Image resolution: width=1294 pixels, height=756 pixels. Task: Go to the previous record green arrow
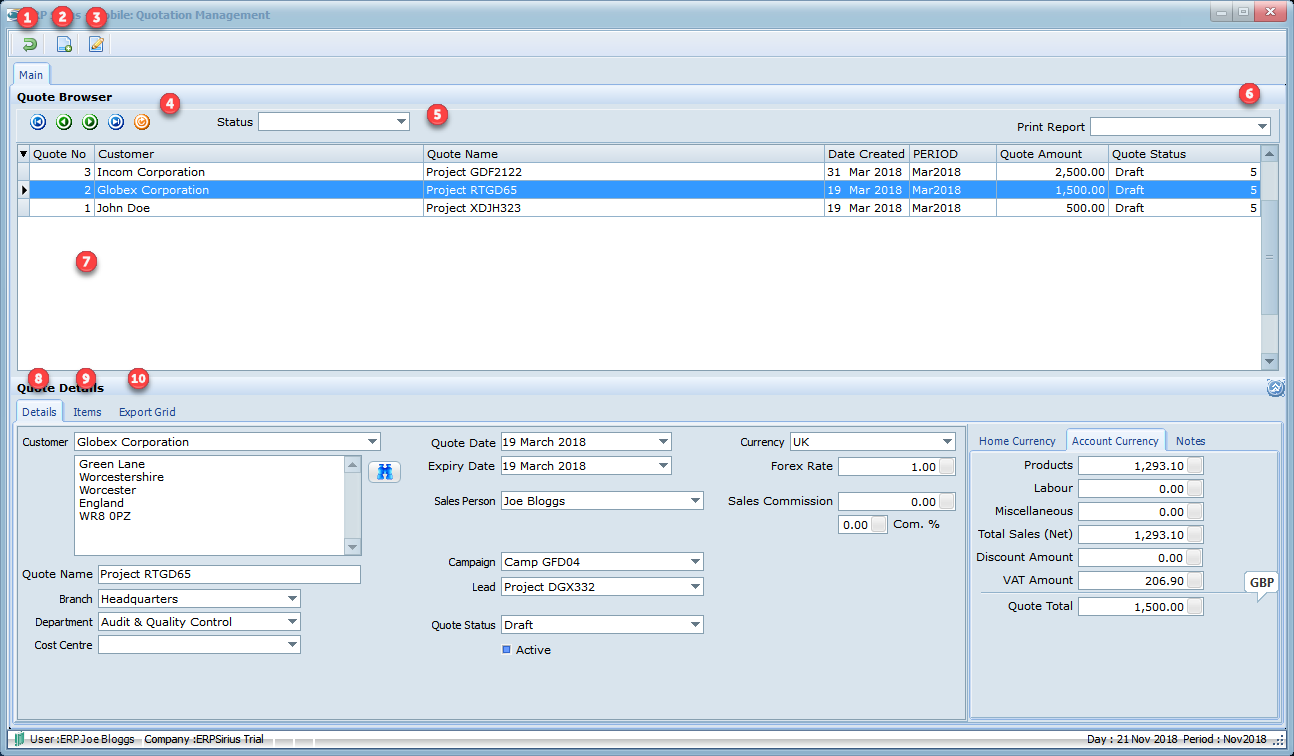64,122
